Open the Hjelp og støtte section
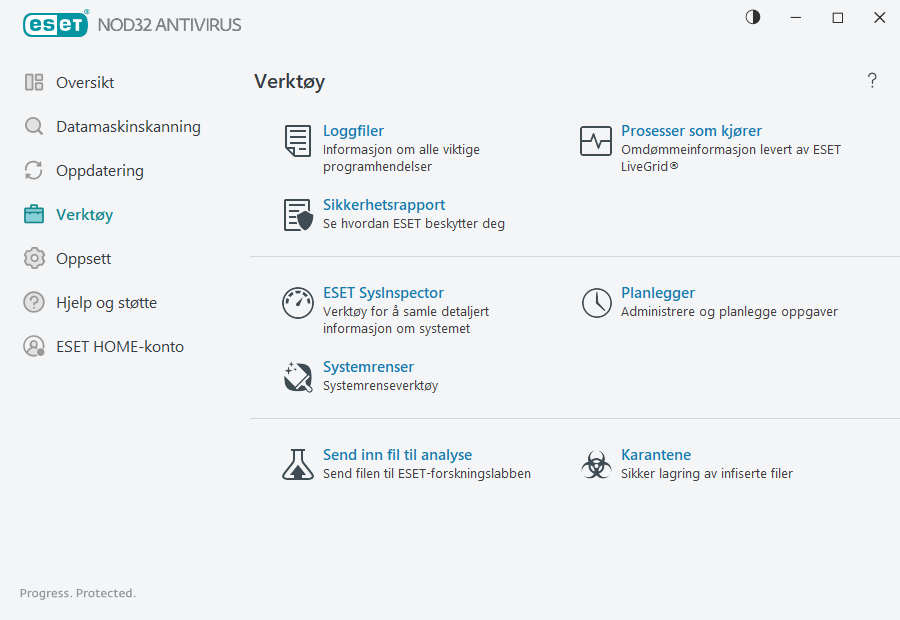Viewport: 900px width, 620px height. pyautogui.click(x=99, y=302)
